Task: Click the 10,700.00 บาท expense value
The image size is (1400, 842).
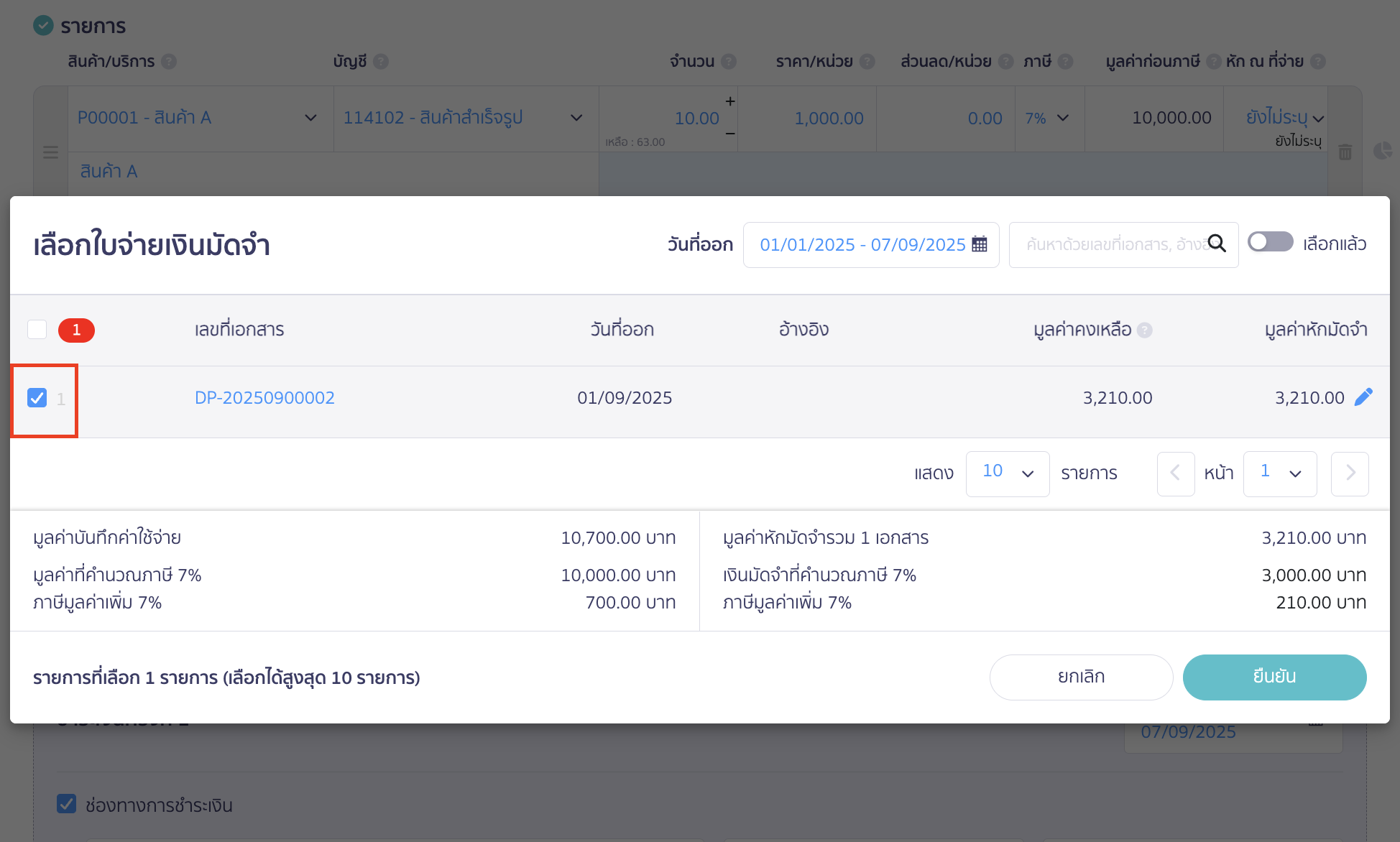Action: (618, 538)
